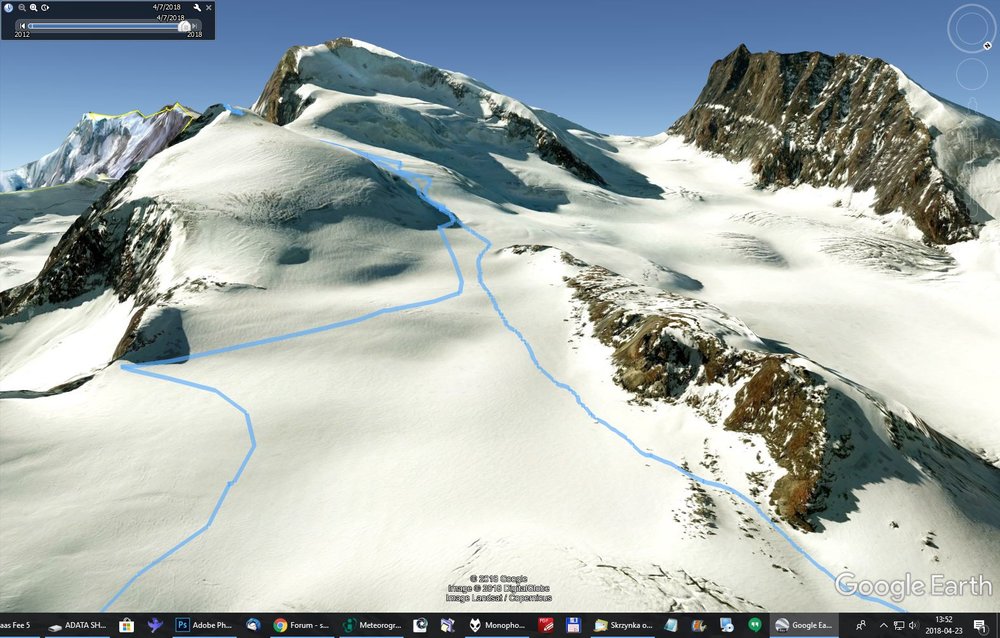Open the People icon in system tray

(x=861, y=625)
